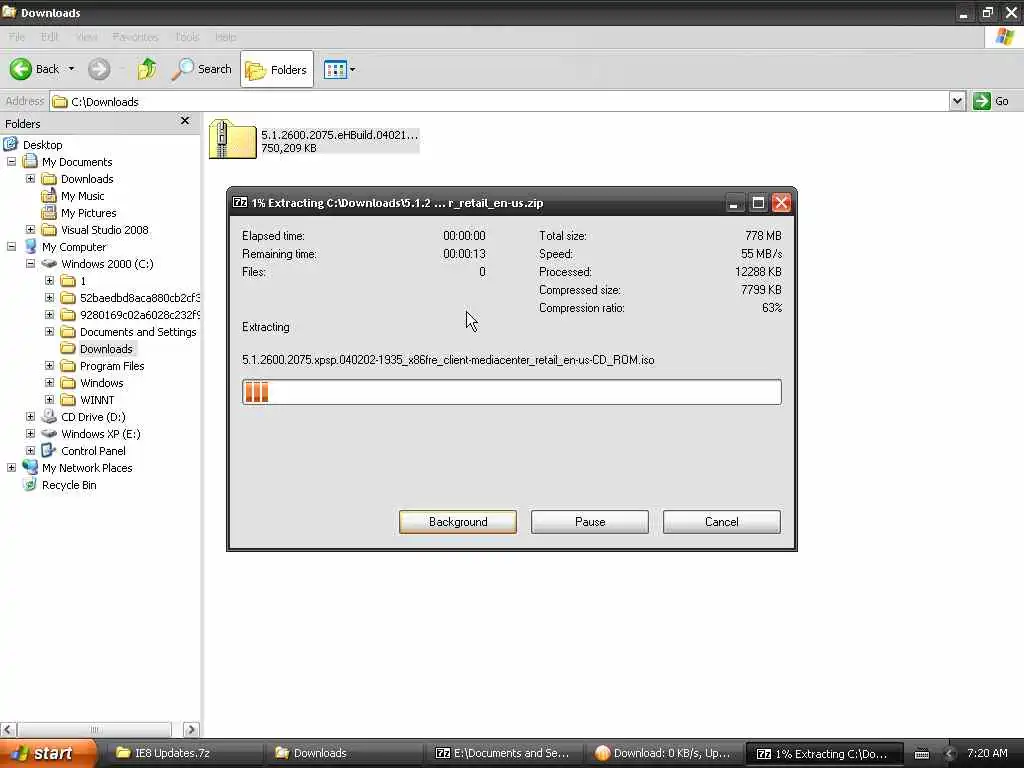Select the 5.1.2600.2075.eHBuild file name
Viewport: 1024px width, 768px height.
(340, 135)
